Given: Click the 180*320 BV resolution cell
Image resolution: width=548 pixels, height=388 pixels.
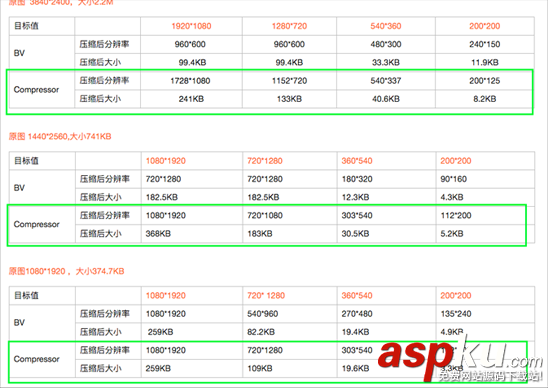Looking at the screenshot, I should (x=357, y=179).
